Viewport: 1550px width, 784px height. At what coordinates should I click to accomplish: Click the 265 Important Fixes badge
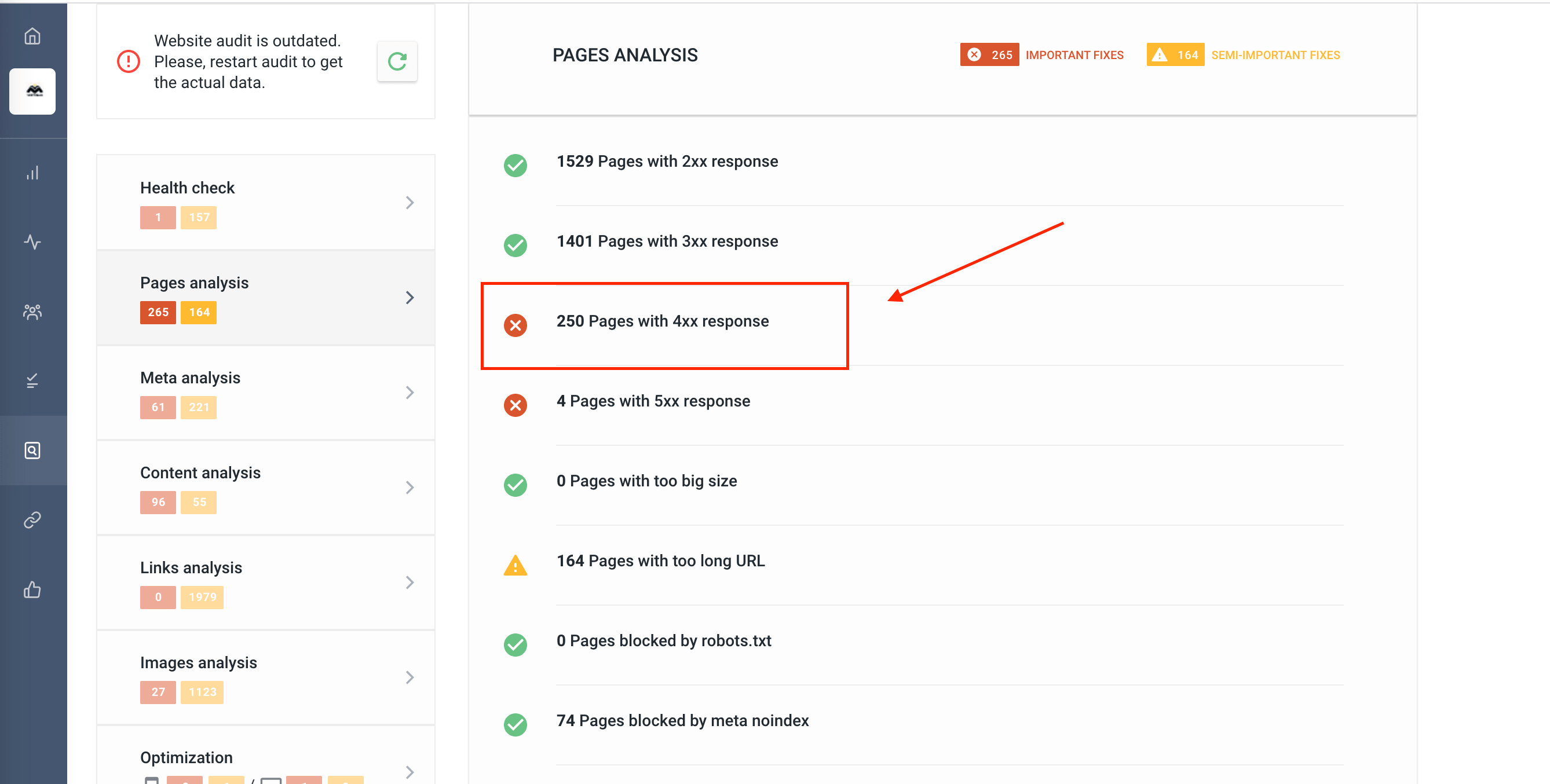989,55
